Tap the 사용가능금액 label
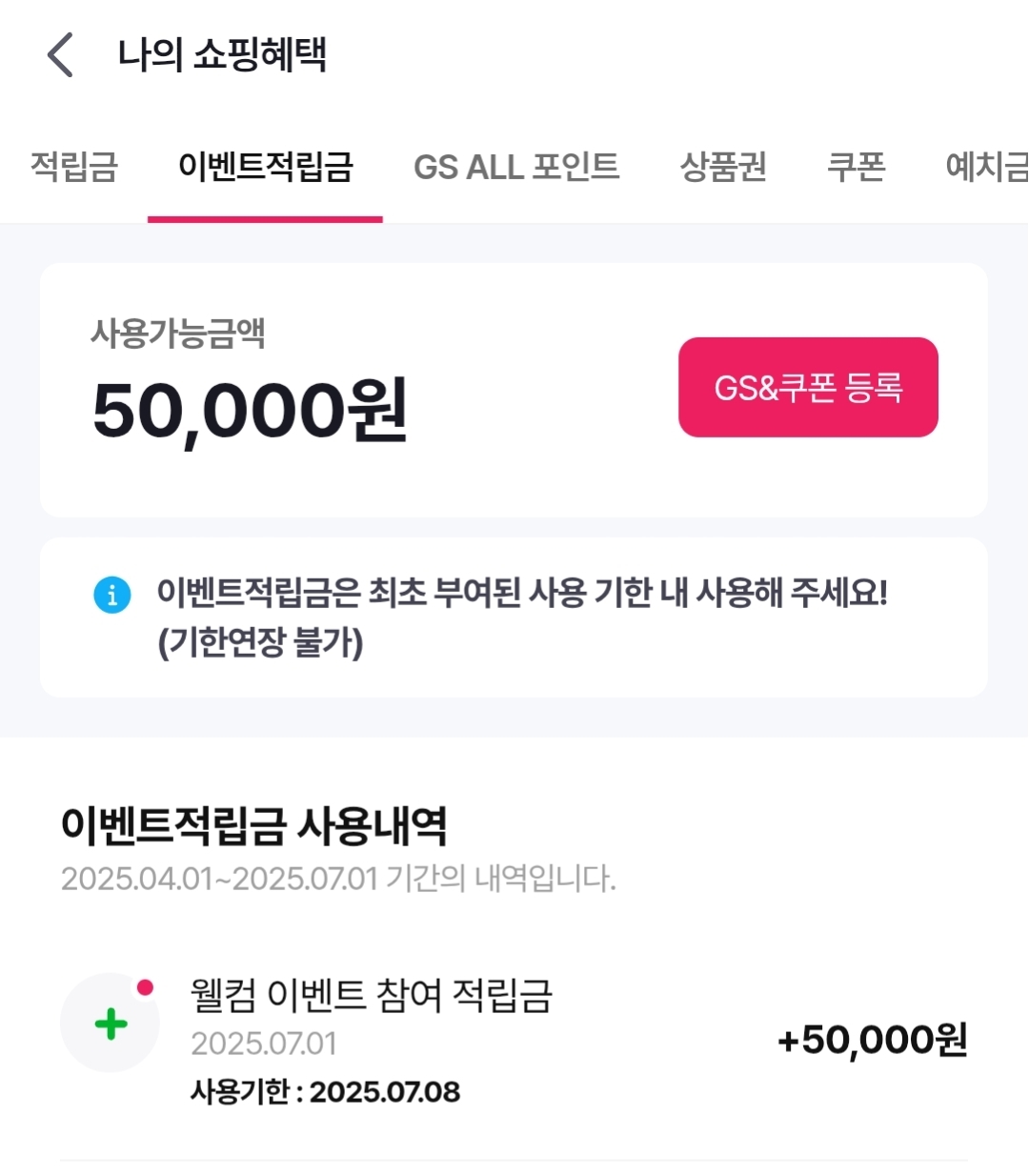 [x=178, y=334]
